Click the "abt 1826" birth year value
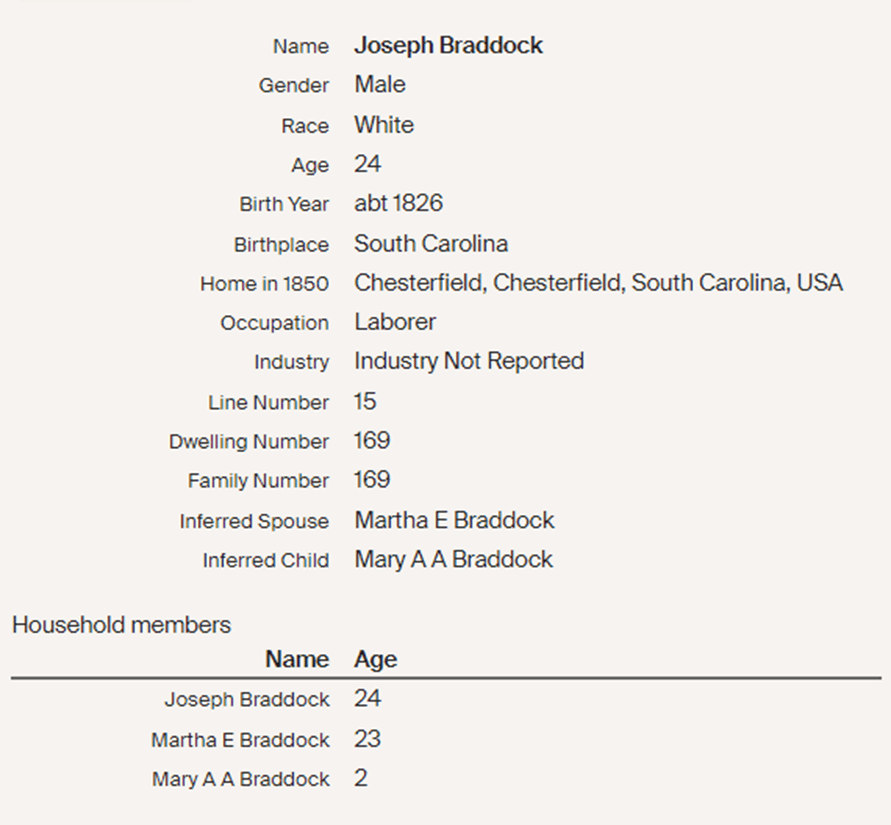891x825 pixels. coord(398,204)
